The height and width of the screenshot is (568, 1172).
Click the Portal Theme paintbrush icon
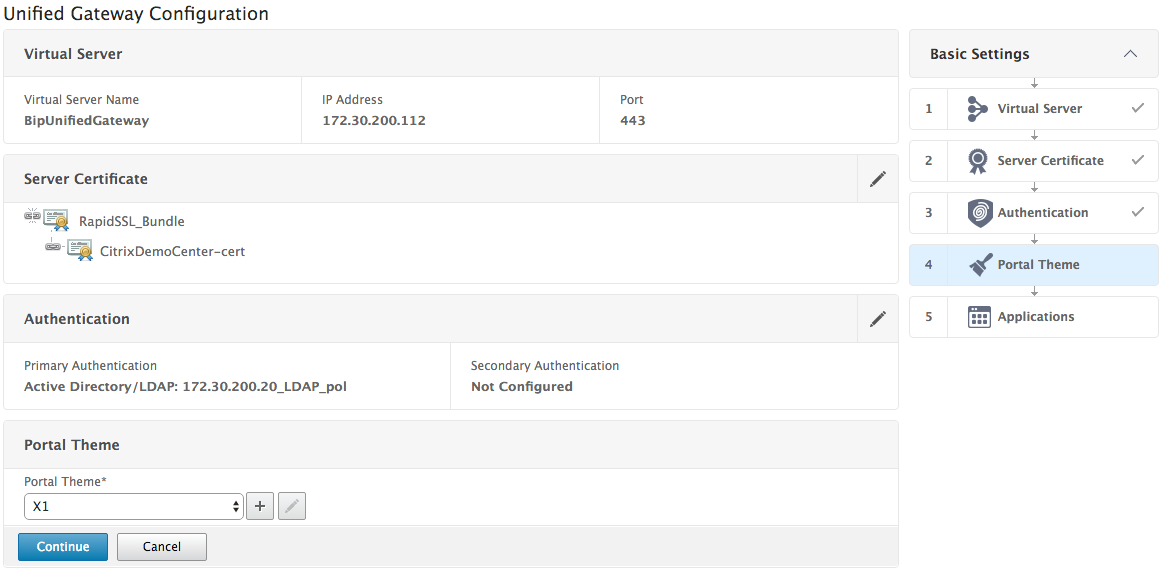coord(980,265)
